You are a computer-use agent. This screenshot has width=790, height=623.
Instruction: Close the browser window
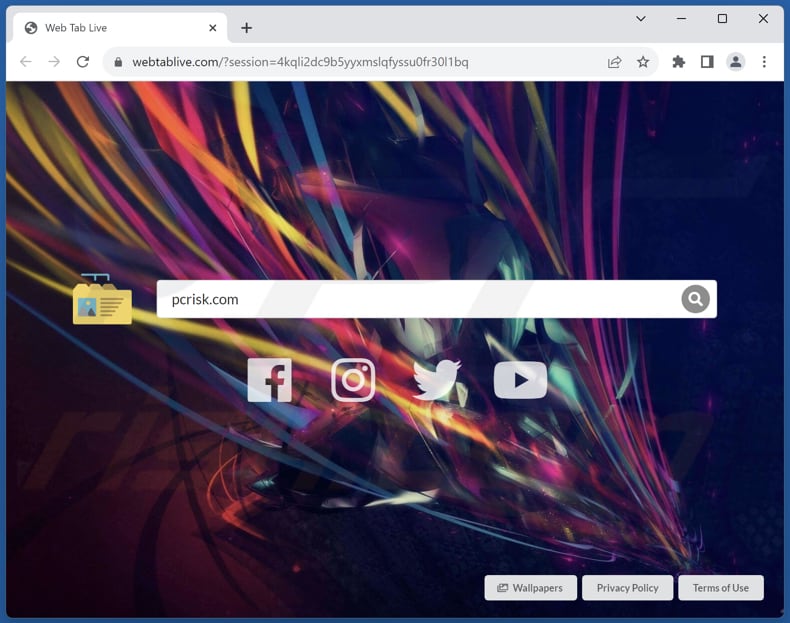point(763,19)
